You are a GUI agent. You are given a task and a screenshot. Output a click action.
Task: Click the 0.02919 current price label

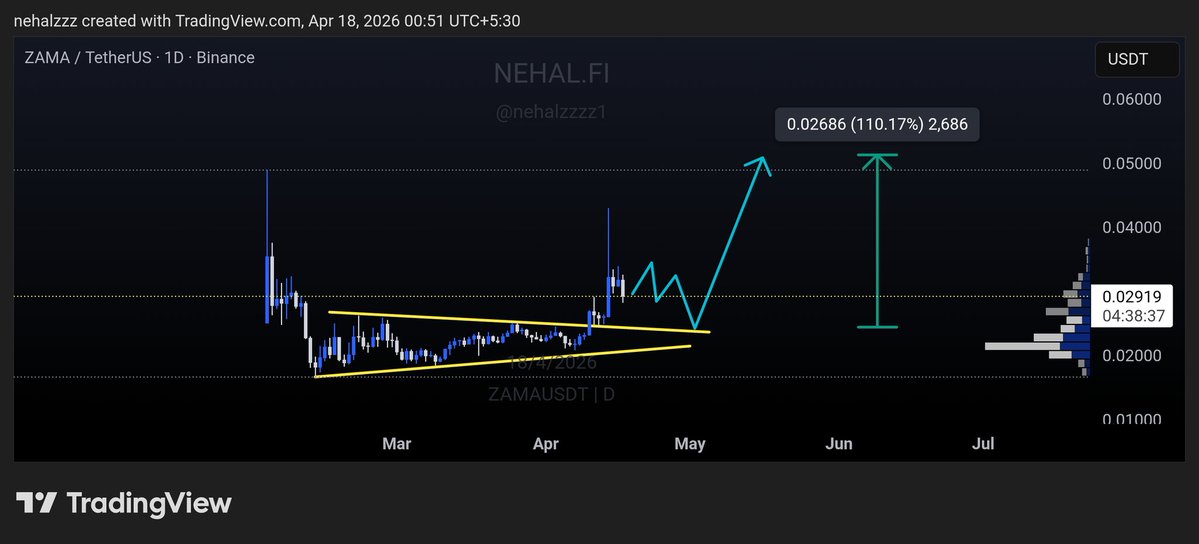click(1126, 297)
